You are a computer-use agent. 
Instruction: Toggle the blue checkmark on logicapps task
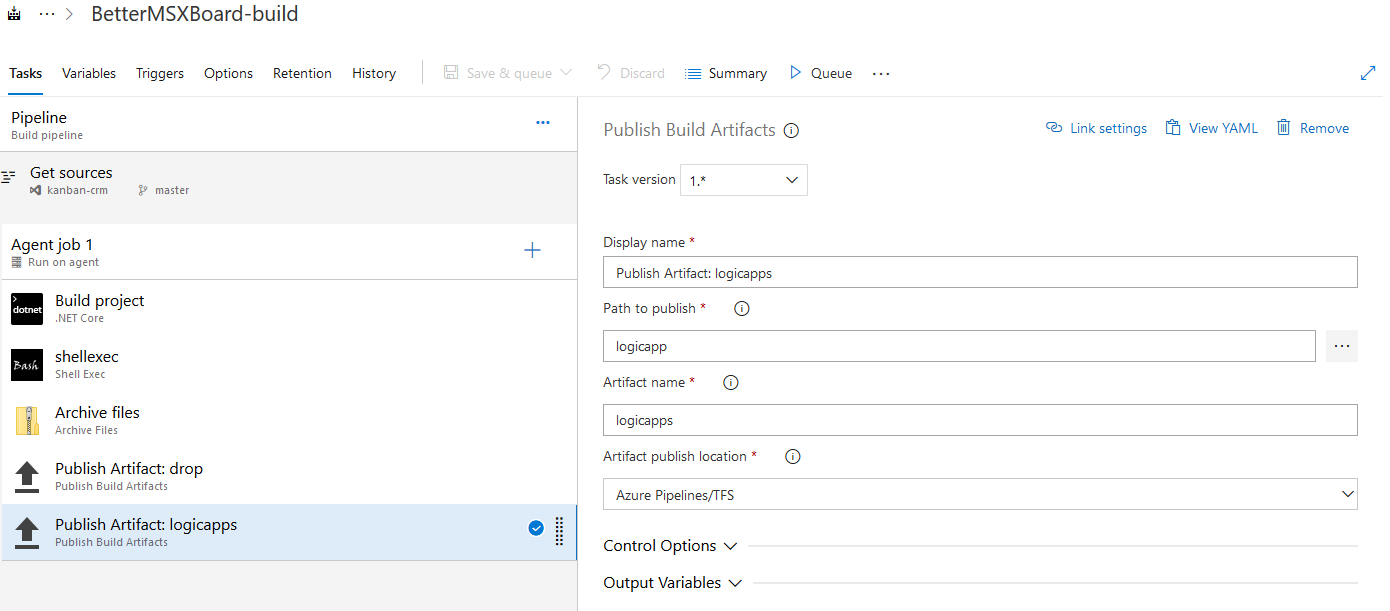536,528
